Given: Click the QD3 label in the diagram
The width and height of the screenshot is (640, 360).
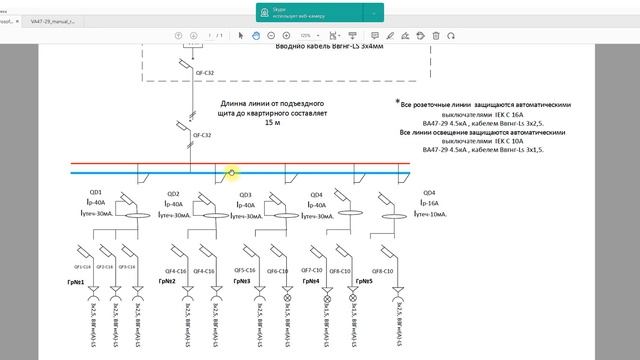Looking at the screenshot, I should point(245,195).
